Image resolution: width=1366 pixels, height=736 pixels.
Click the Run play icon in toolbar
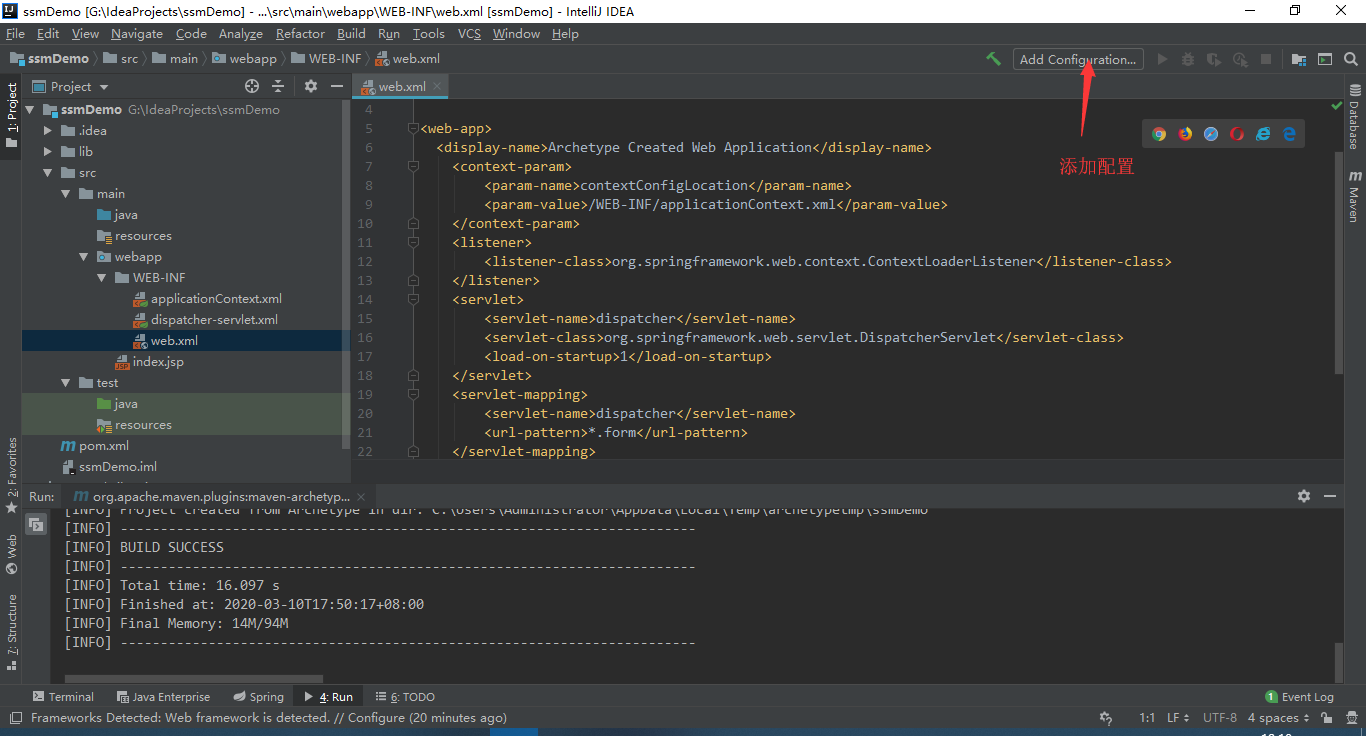[x=1162, y=59]
